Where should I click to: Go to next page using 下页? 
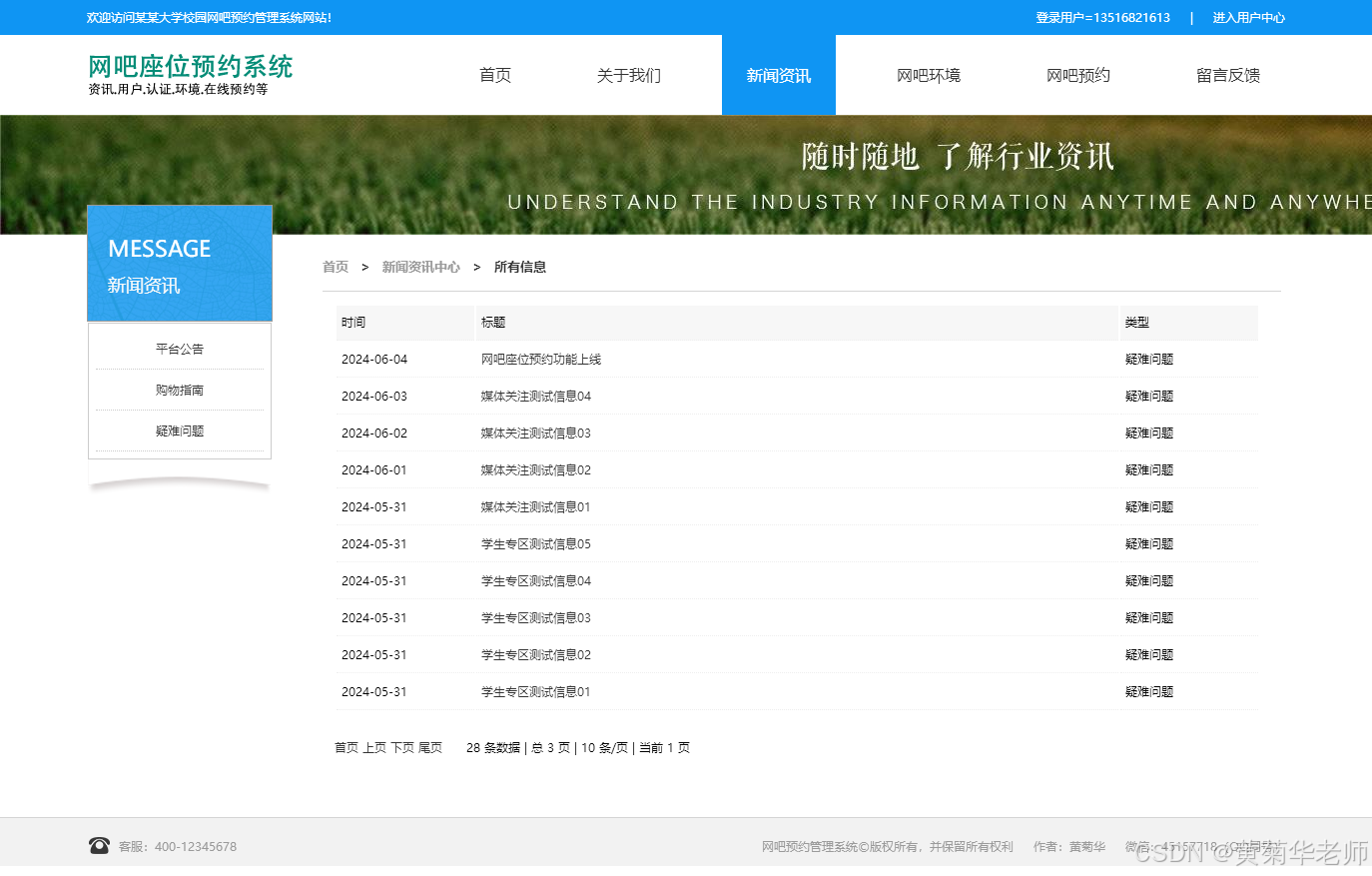[404, 747]
